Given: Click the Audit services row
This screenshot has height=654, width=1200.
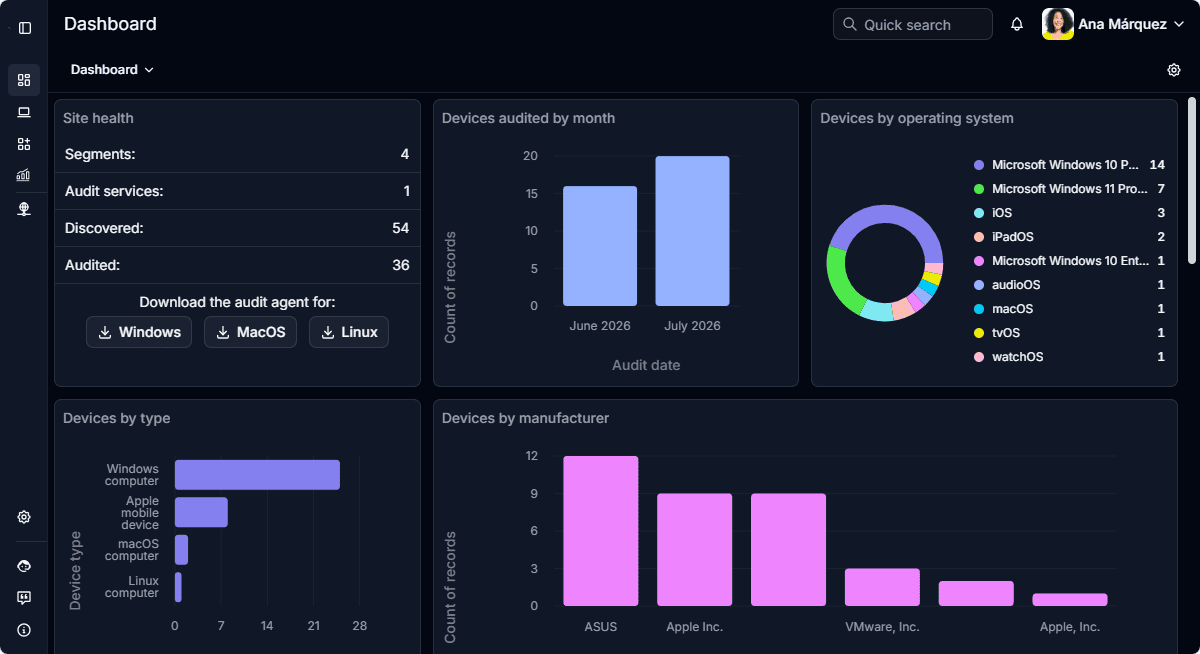Looking at the screenshot, I should (x=237, y=191).
